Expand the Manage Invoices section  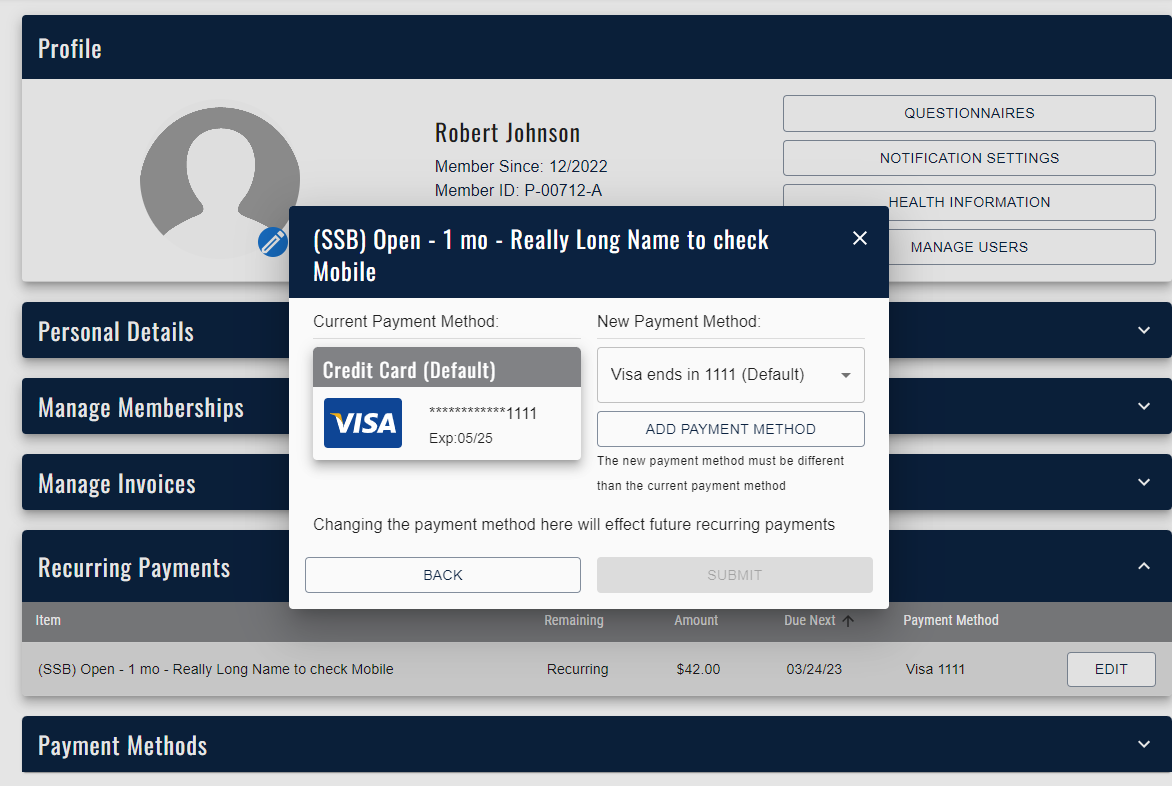pos(1144,483)
